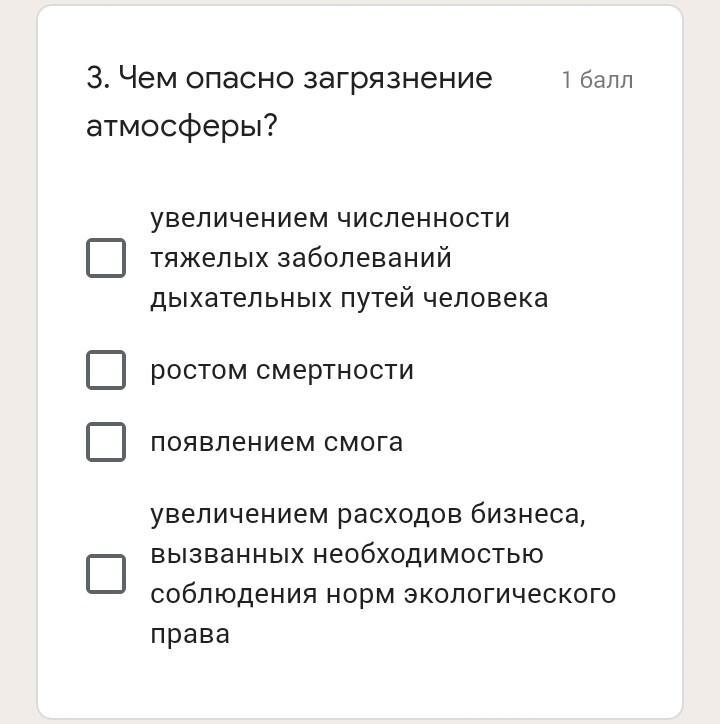Click the 'увеличением численности' text line

point(330,218)
